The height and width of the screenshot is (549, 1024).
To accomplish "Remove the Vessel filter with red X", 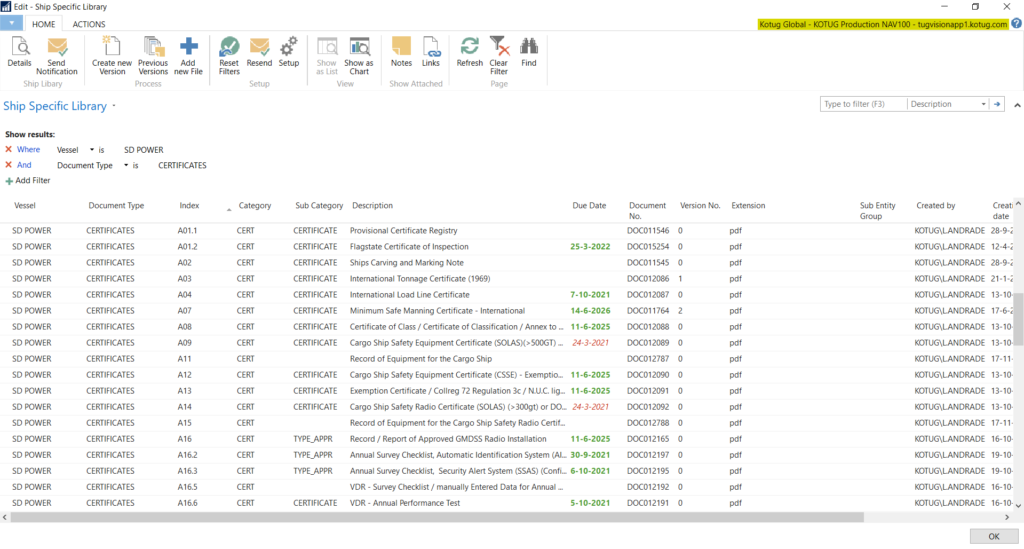I will (9, 150).
